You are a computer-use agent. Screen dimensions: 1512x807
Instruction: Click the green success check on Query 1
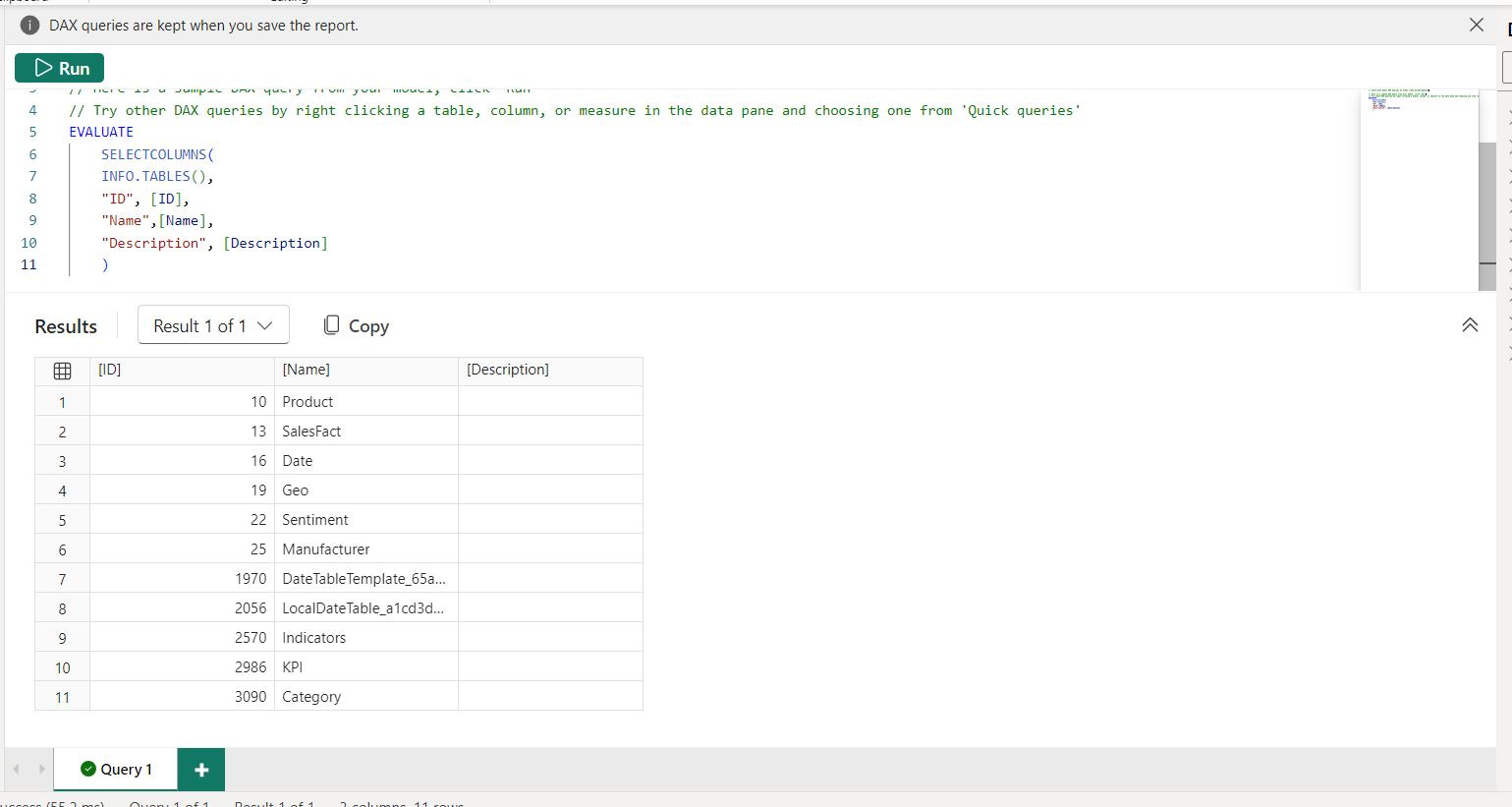88,769
